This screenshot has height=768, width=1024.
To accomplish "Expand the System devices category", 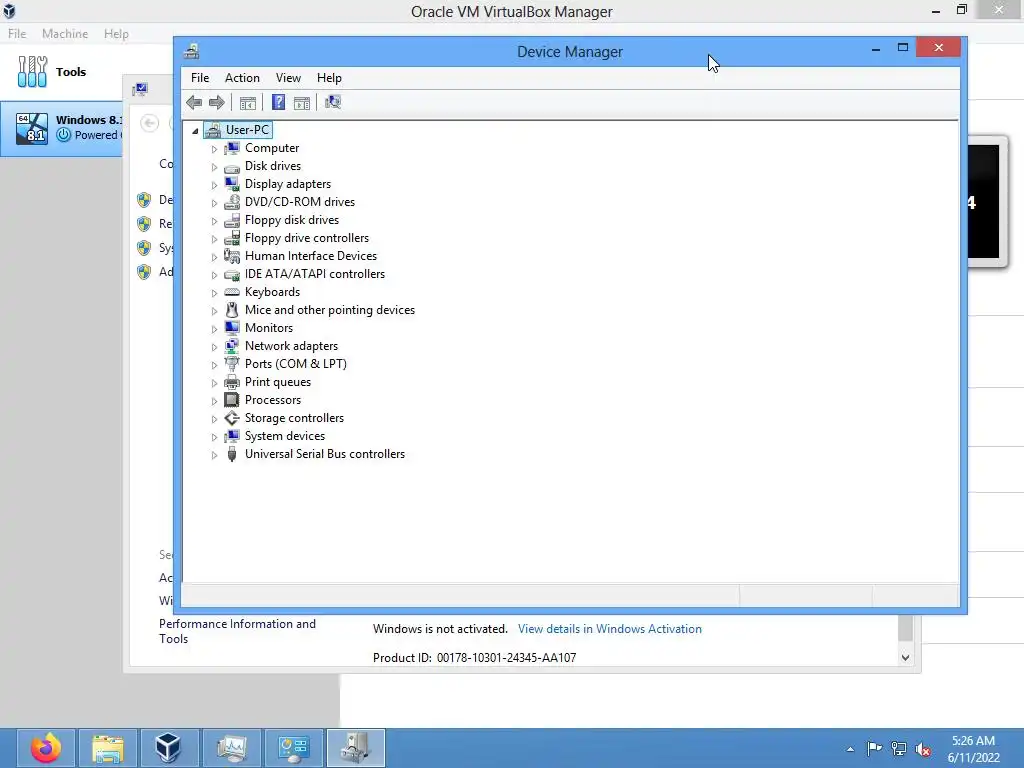I will (214, 436).
